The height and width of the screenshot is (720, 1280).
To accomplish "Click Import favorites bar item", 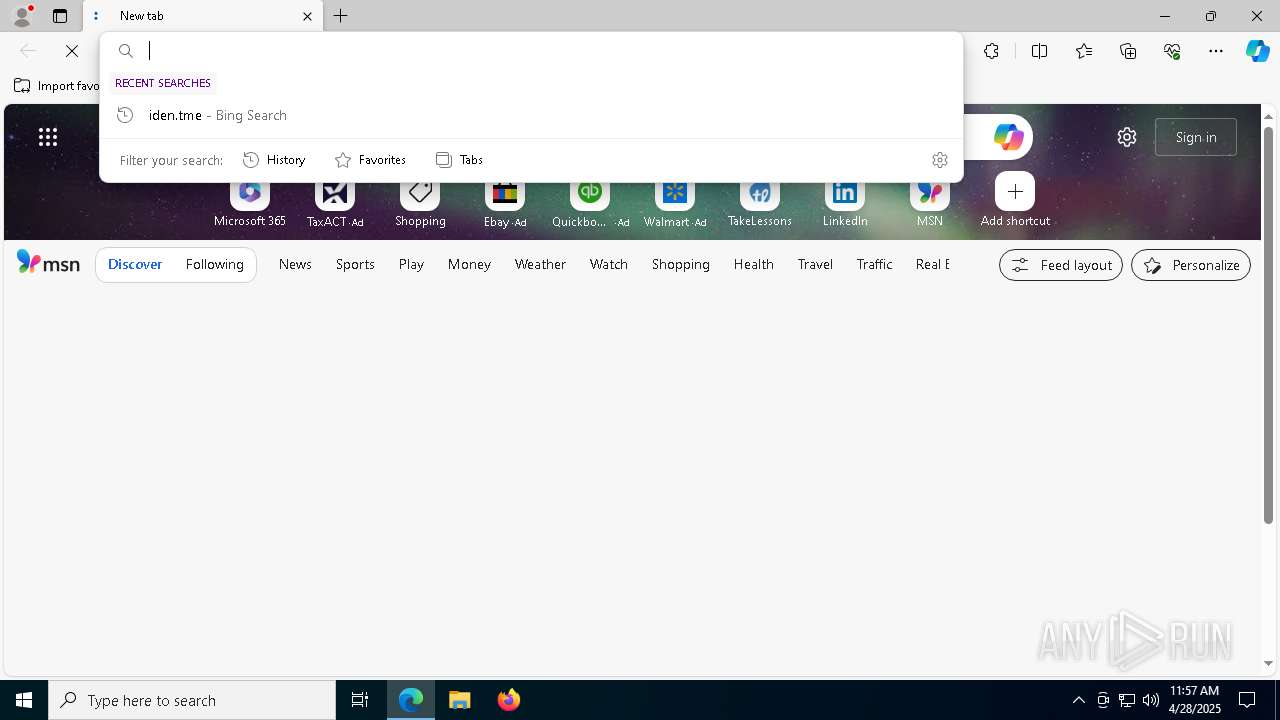I will click(x=56, y=86).
